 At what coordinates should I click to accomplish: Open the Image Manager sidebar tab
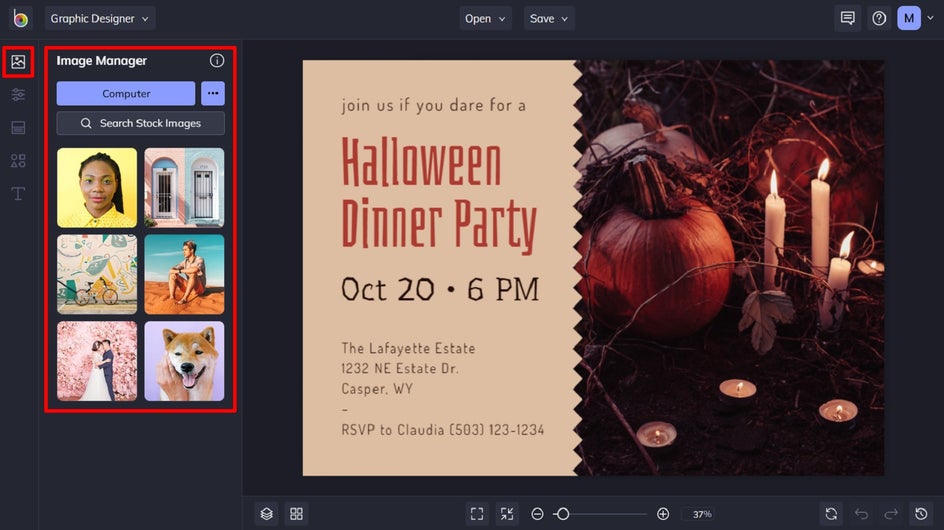click(x=18, y=61)
